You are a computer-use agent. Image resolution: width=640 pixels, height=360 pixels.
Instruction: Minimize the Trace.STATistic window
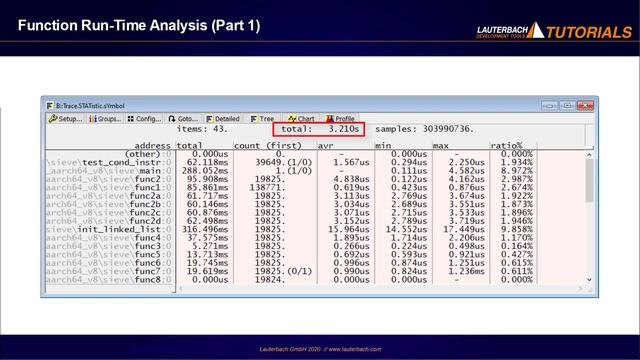pyautogui.click(x=549, y=106)
